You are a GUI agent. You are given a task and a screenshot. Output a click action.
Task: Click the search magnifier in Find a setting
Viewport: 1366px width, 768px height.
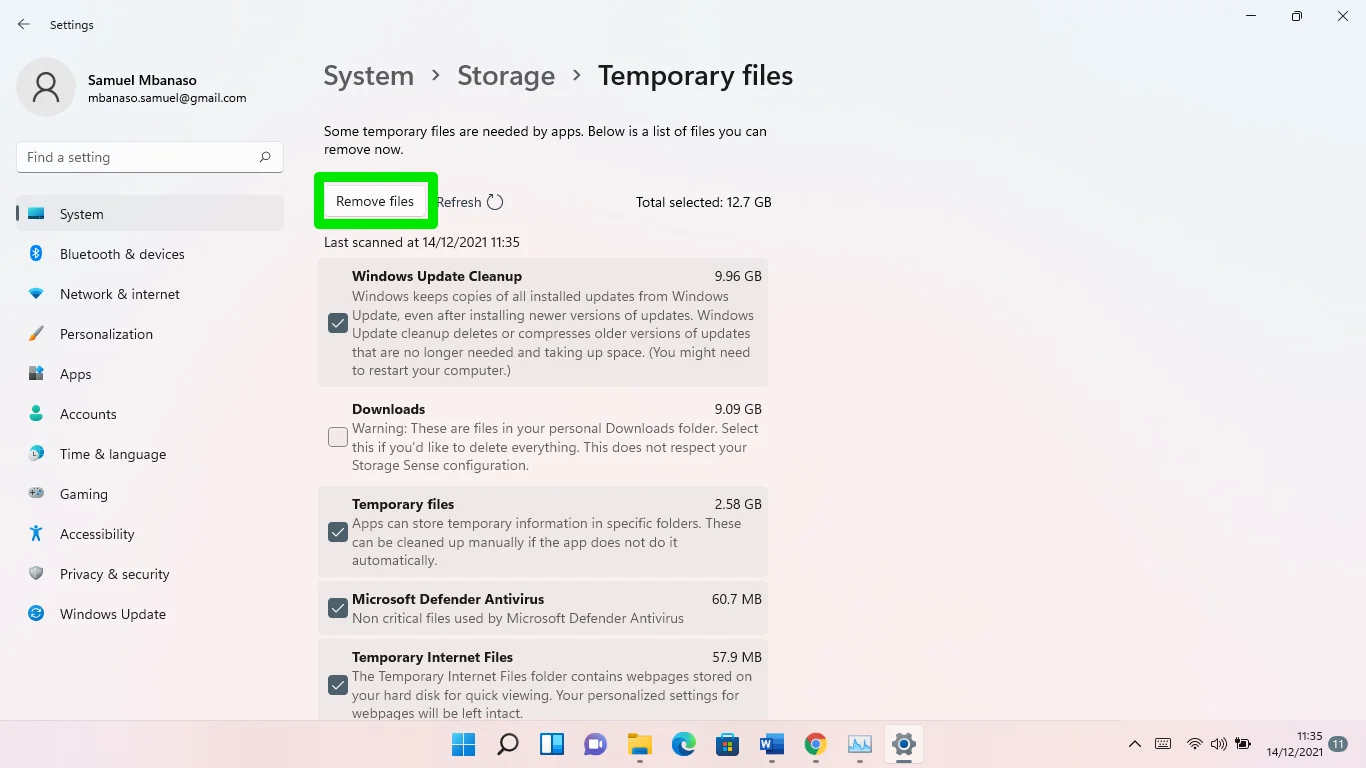tap(265, 157)
